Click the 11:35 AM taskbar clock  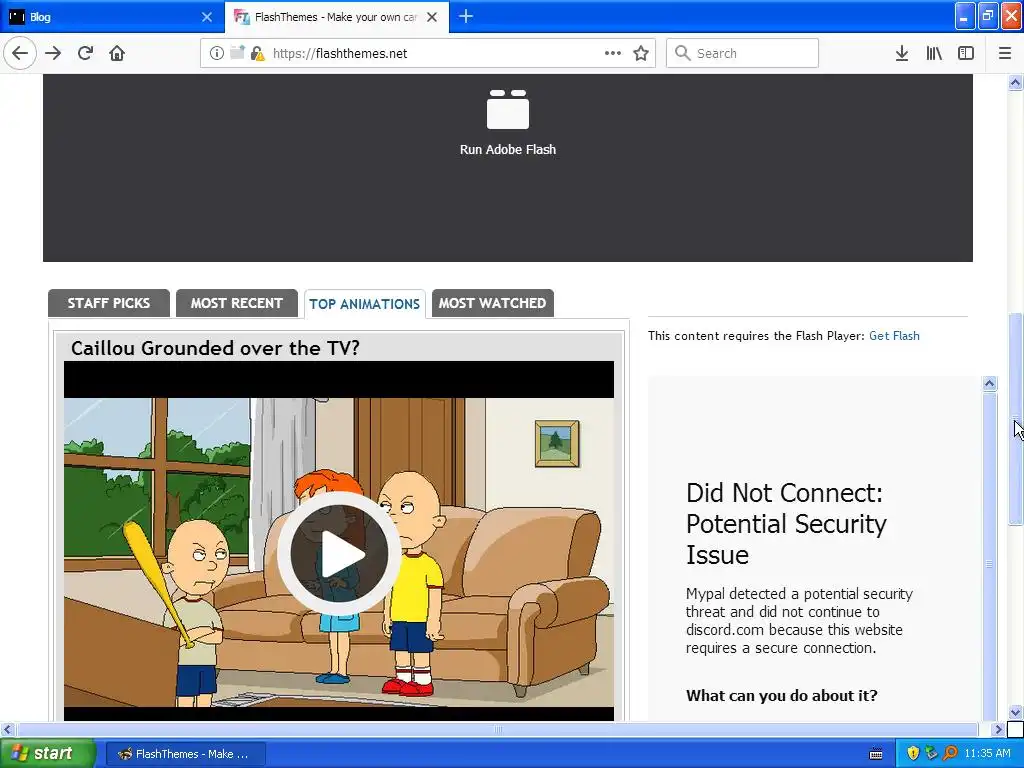(987, 753)
